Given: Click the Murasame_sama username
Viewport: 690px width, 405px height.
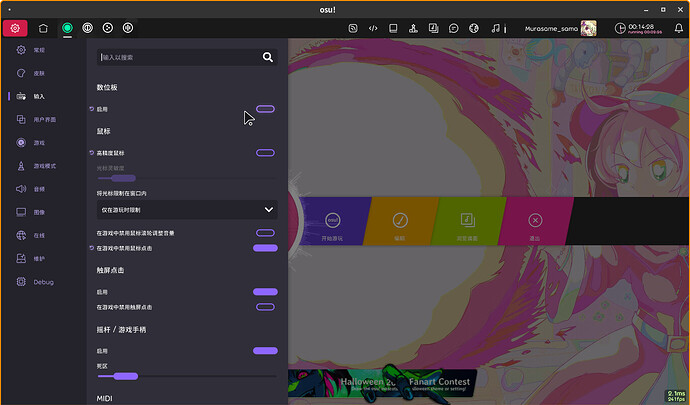Looking at the screenshot, I should point(551,29).
